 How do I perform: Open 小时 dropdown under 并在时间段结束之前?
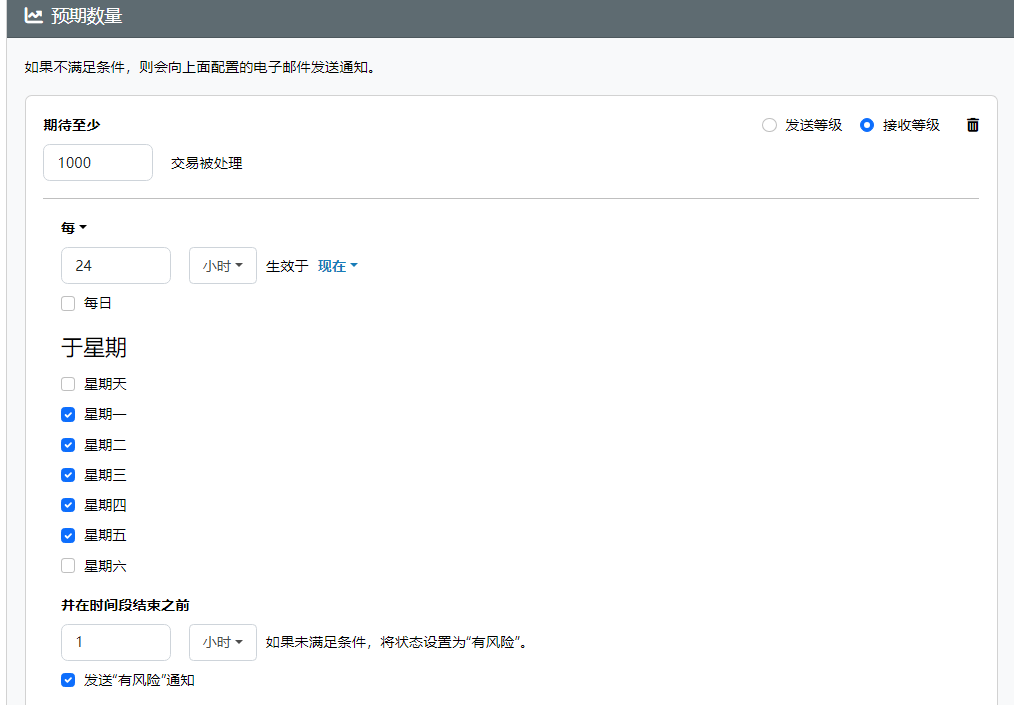pos(223,642)
